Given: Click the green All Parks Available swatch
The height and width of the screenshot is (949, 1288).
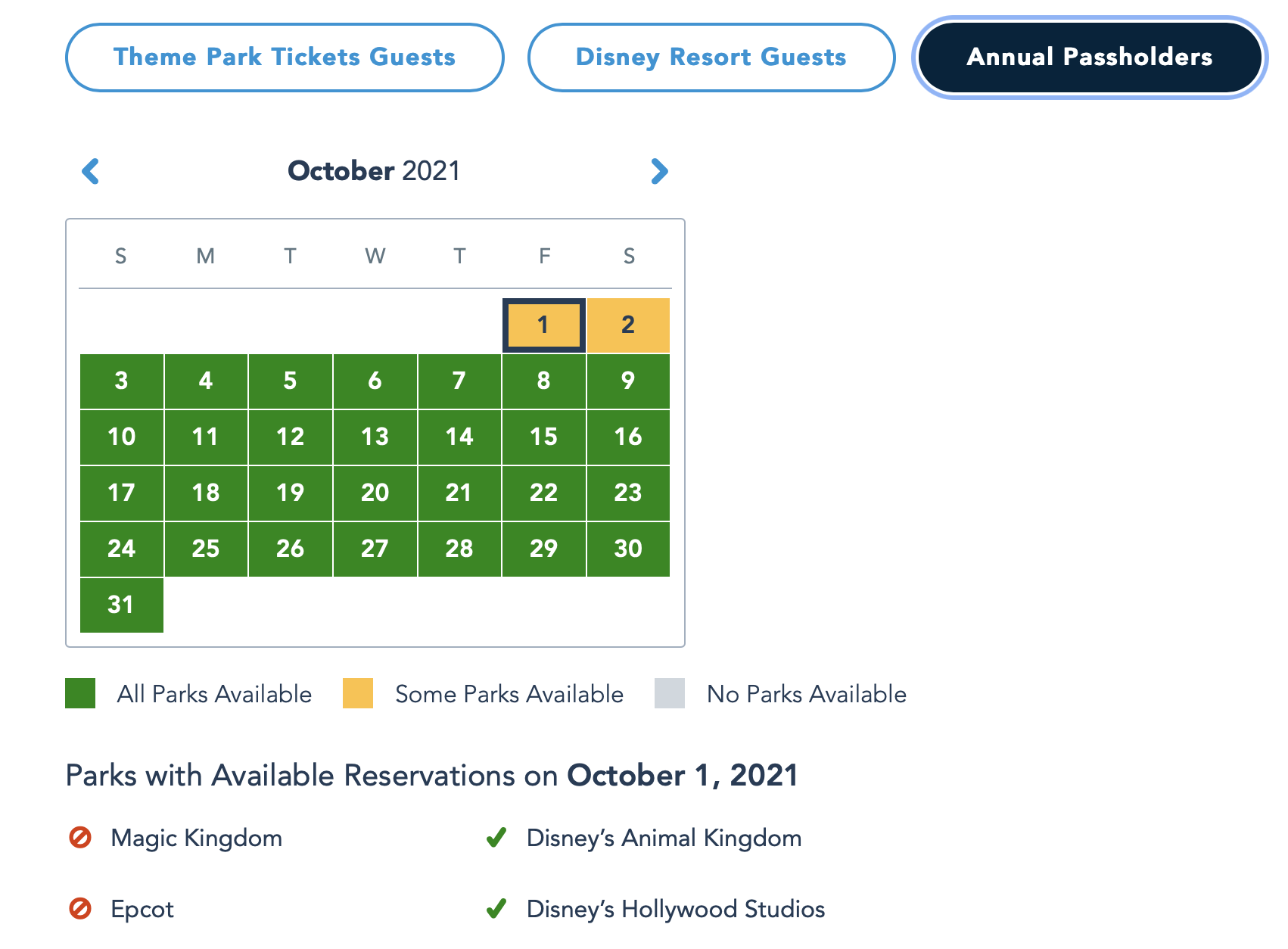Looking at the screenshot, I should [x=80, y=693].
